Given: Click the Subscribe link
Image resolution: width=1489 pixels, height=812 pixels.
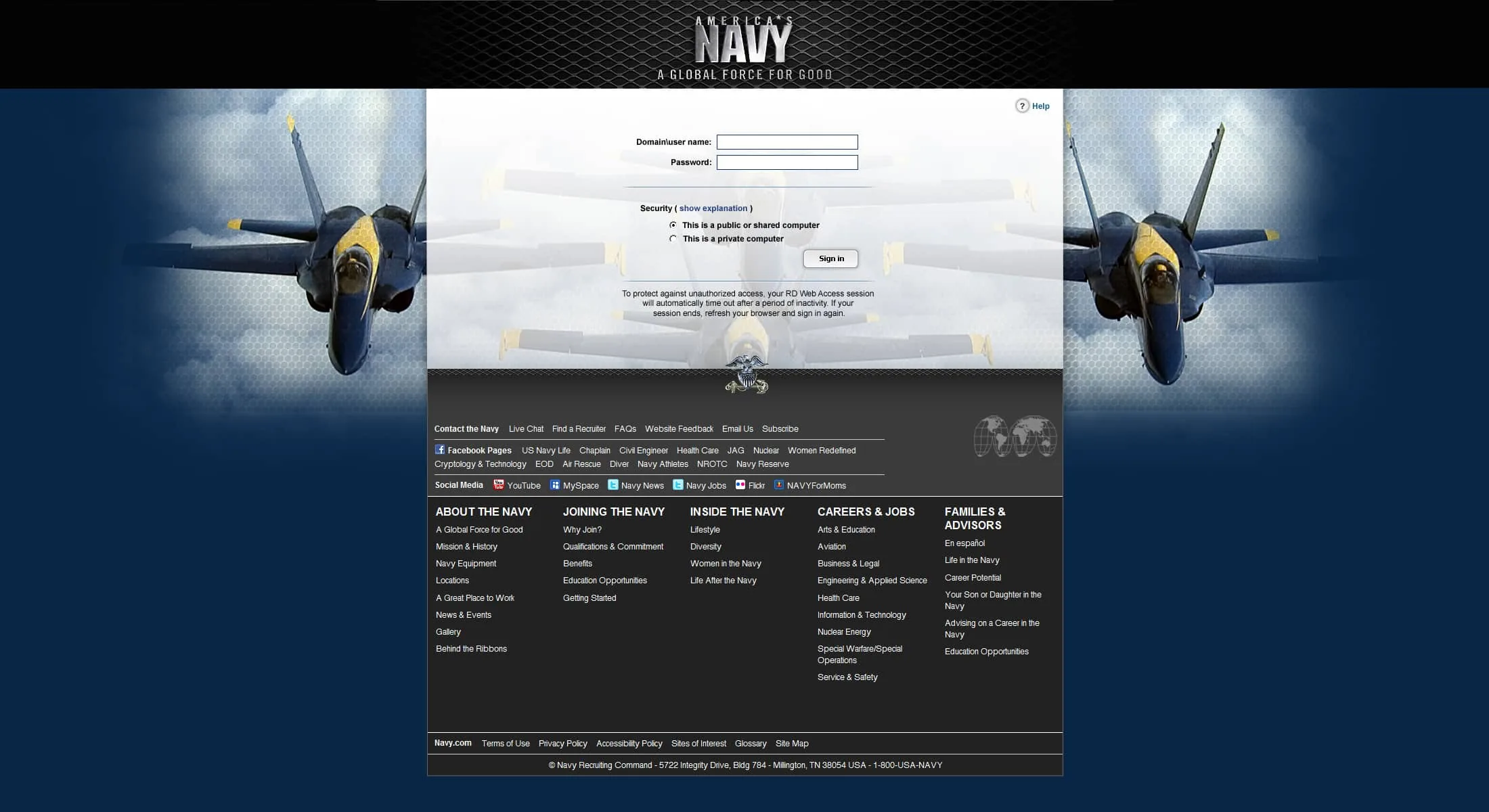Looking at the screenshot, I should pyautogui.click(x=780, y=429).
